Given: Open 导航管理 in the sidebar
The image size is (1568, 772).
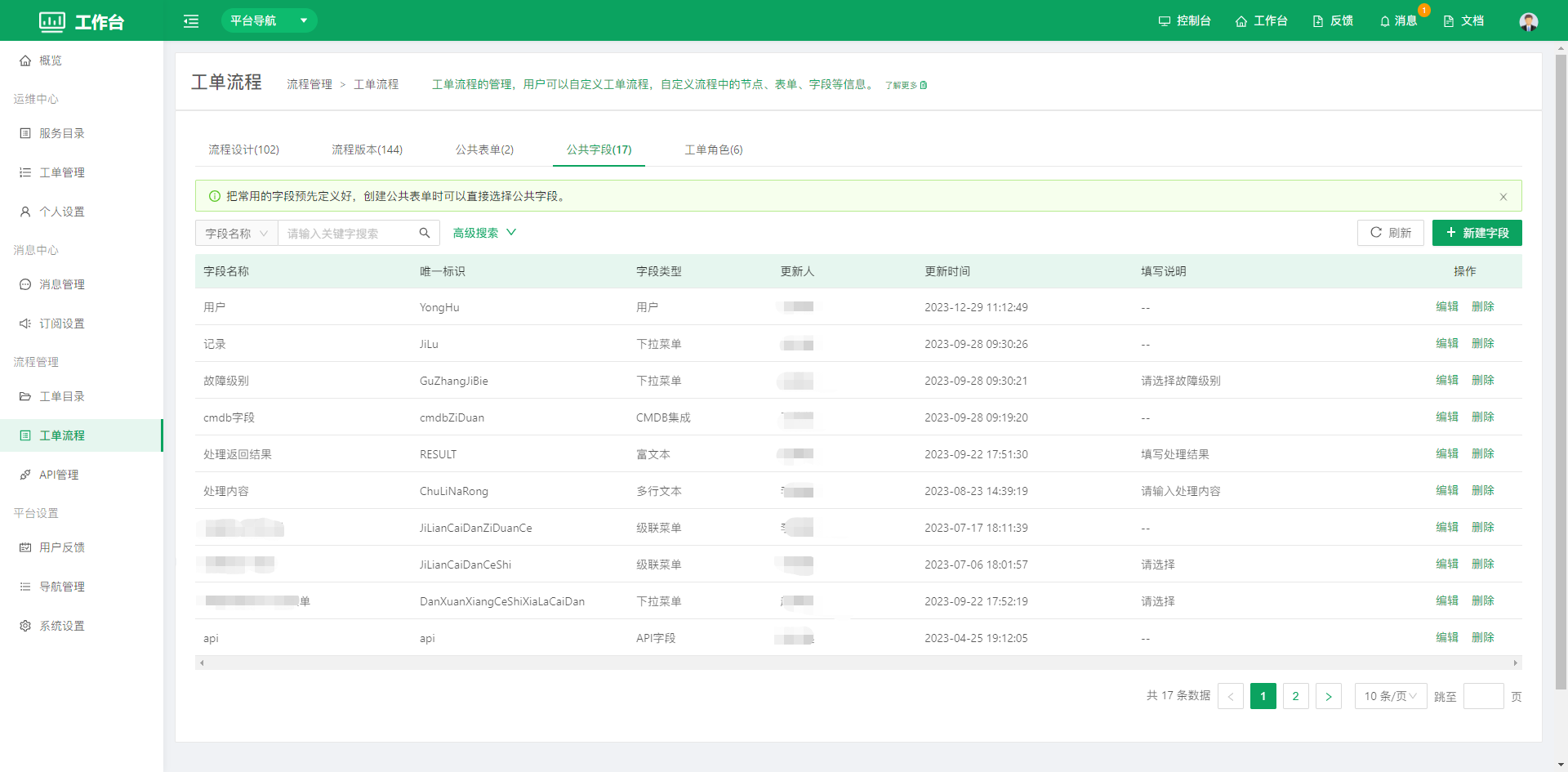Looking at the screenshot, I should [x=82, y=587].
